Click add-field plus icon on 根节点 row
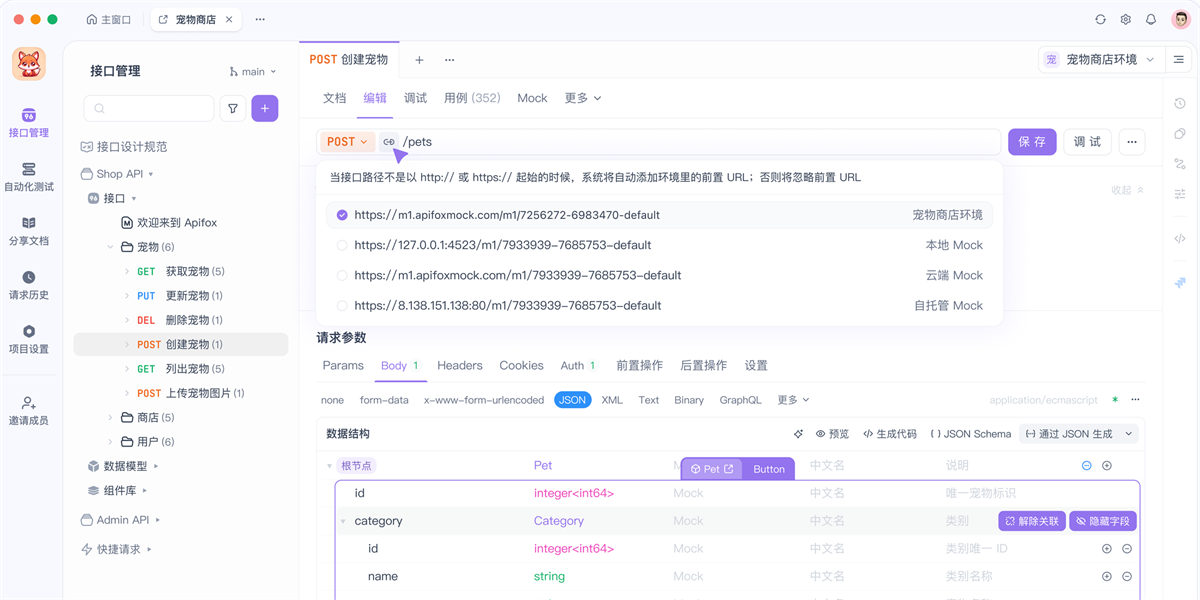Viewport: 1200px width, 600px height. click(1107, 465)
